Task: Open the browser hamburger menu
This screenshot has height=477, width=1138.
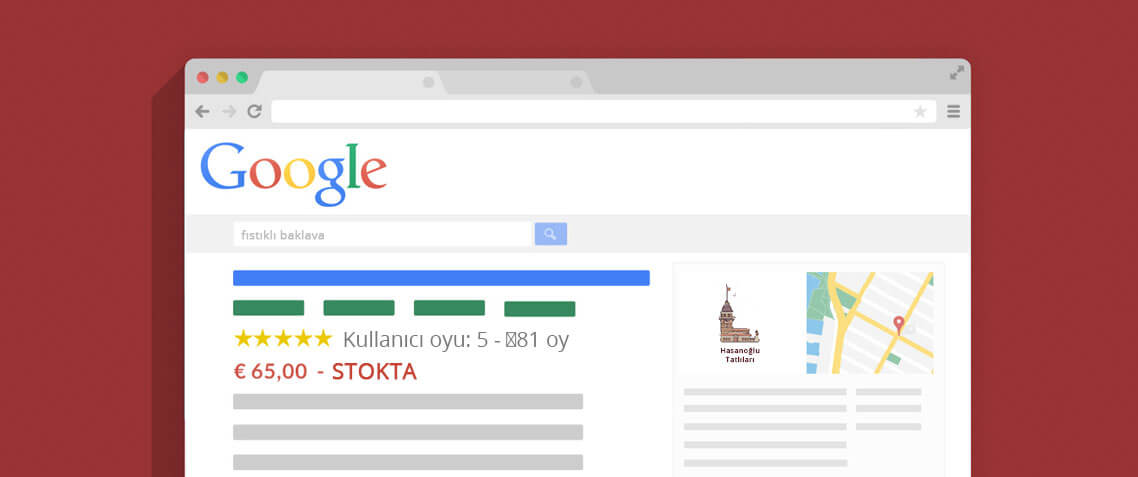Action: [954, 111]
